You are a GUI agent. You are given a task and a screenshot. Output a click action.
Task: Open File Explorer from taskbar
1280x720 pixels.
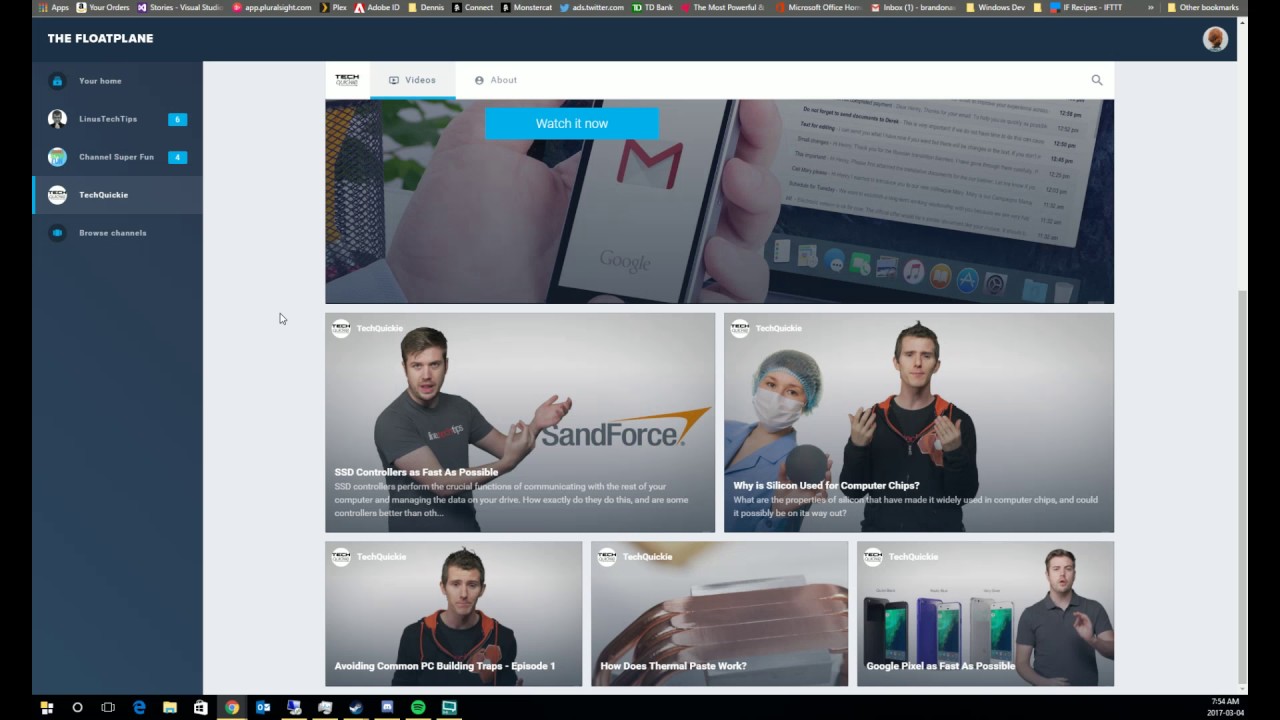[170, 707]
